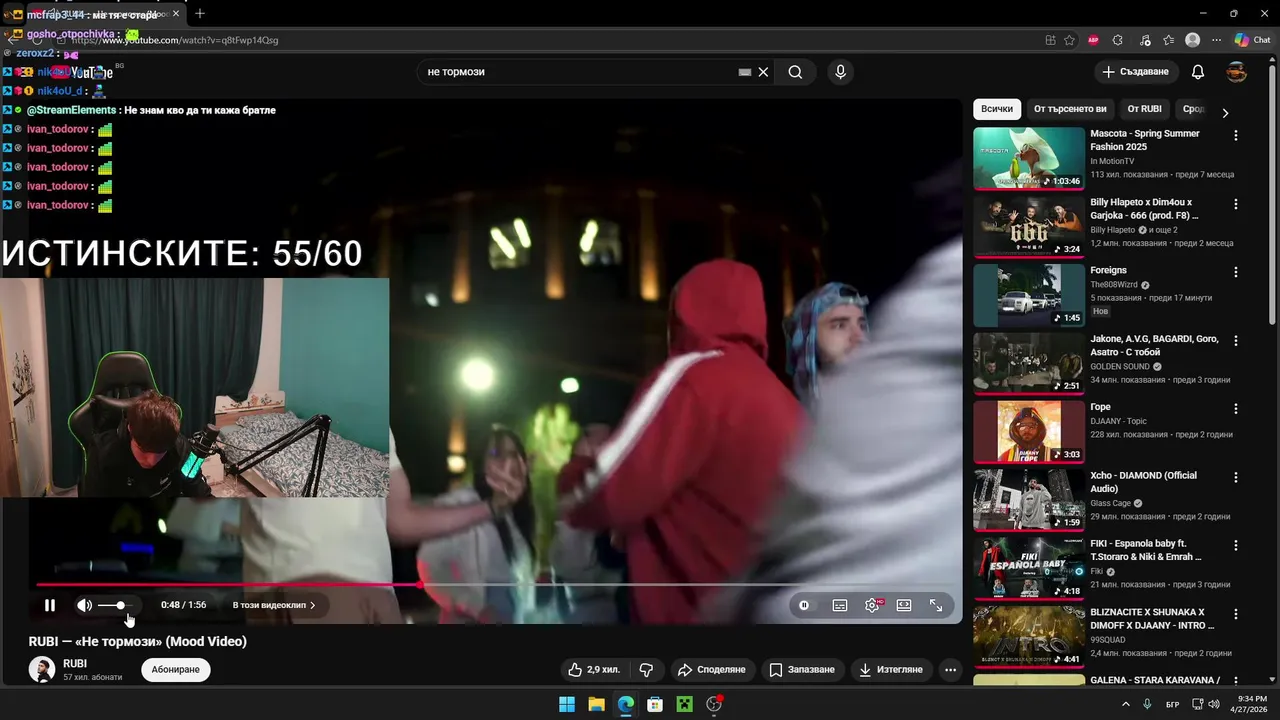Open browser profile avatar icon
The width and height of the screenshot is (1280, 720).
(x=1192, y=40)
